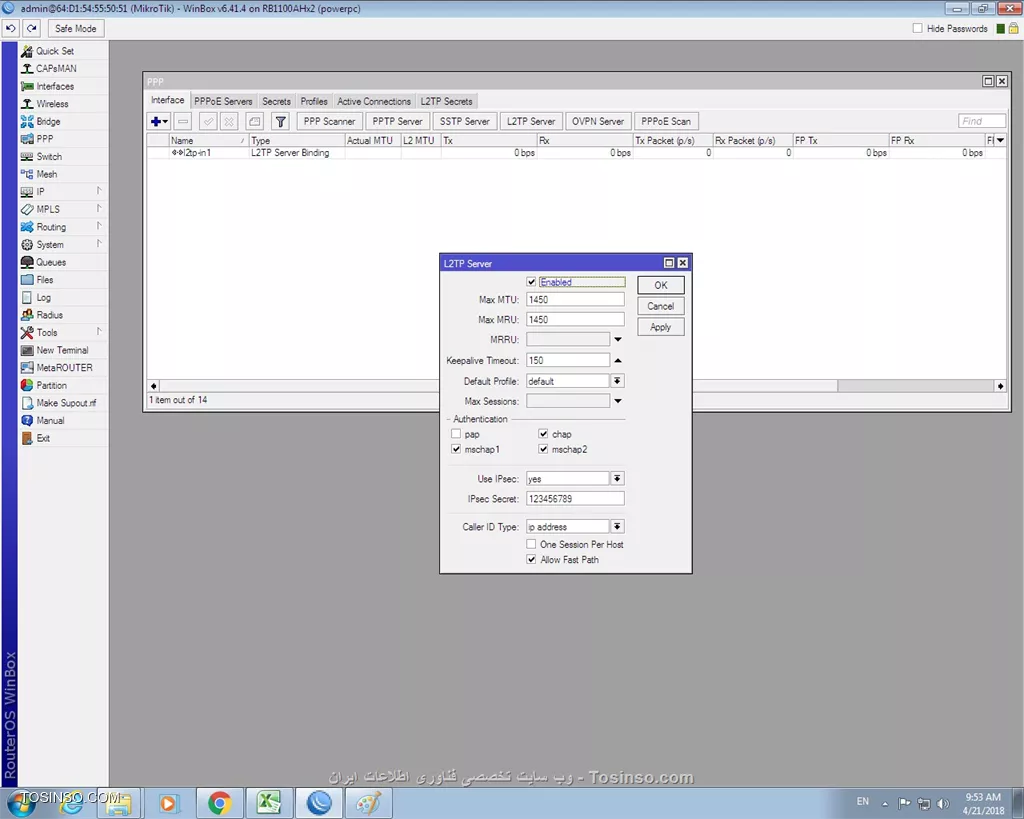The image size is (1024, 819).
Task: Open the PPP Scanner button
Action: point(329,121)
